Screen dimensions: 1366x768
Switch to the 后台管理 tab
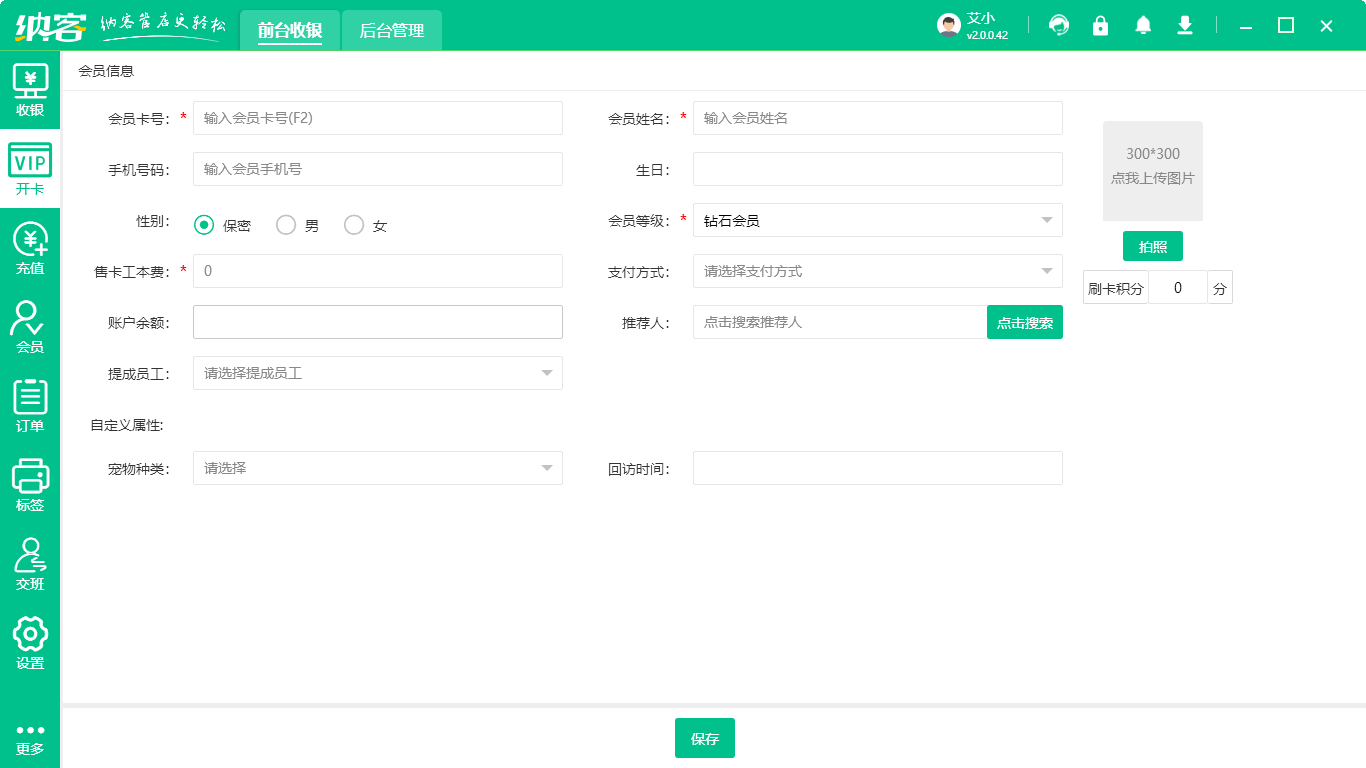pyautogui.click(x=391, y=30)
